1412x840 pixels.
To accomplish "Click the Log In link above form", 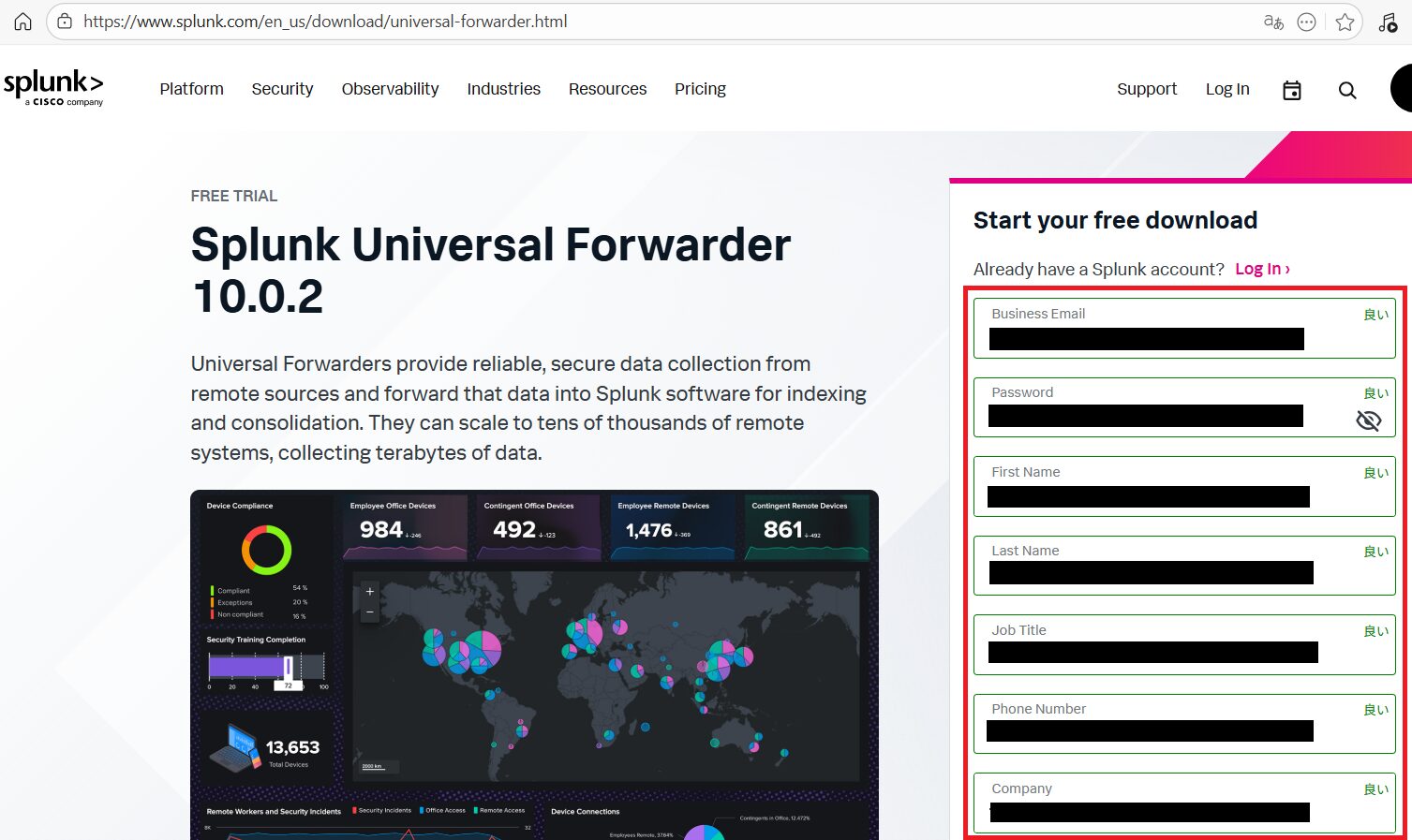I will point(1261,269).
